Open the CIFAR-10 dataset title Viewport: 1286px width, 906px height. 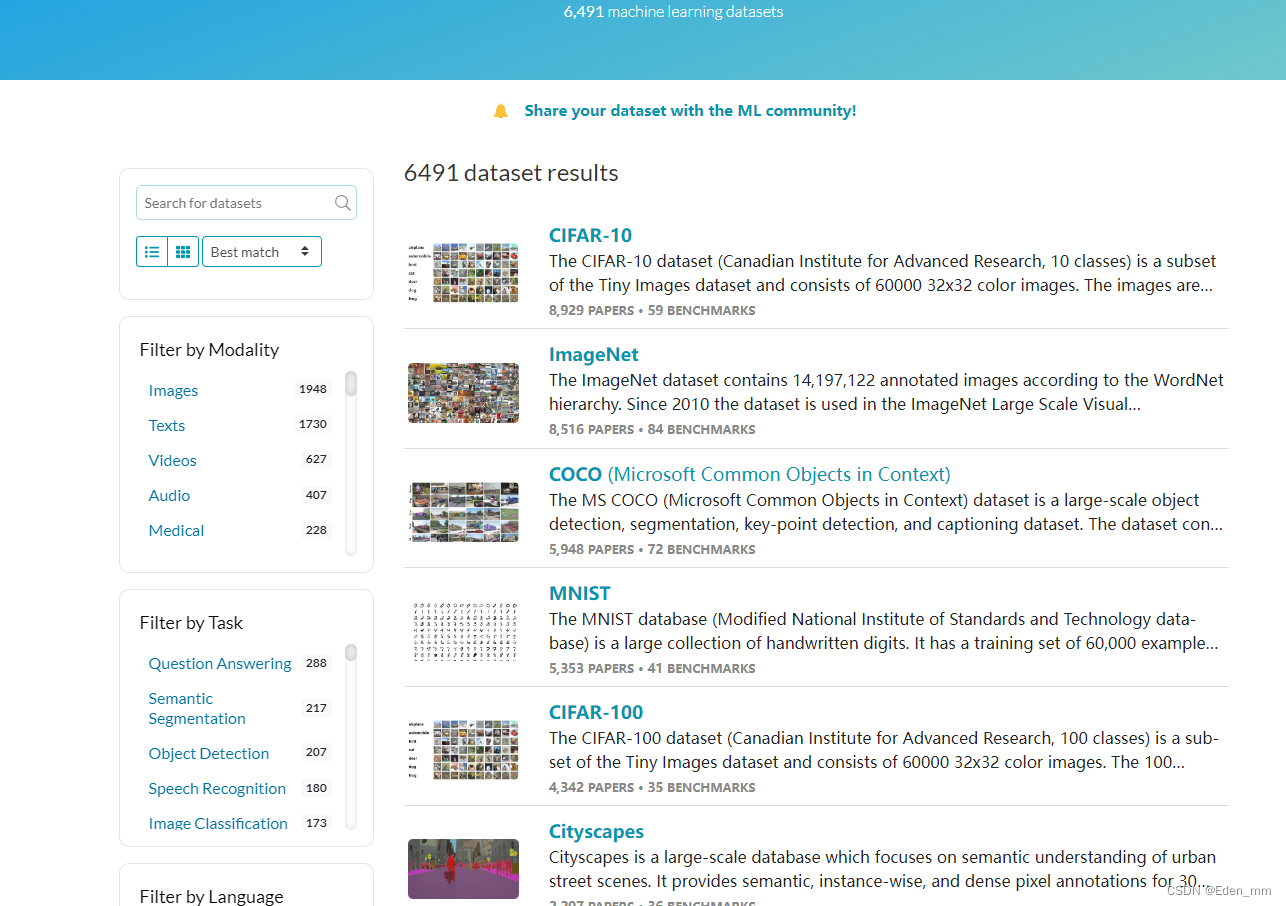590,235
